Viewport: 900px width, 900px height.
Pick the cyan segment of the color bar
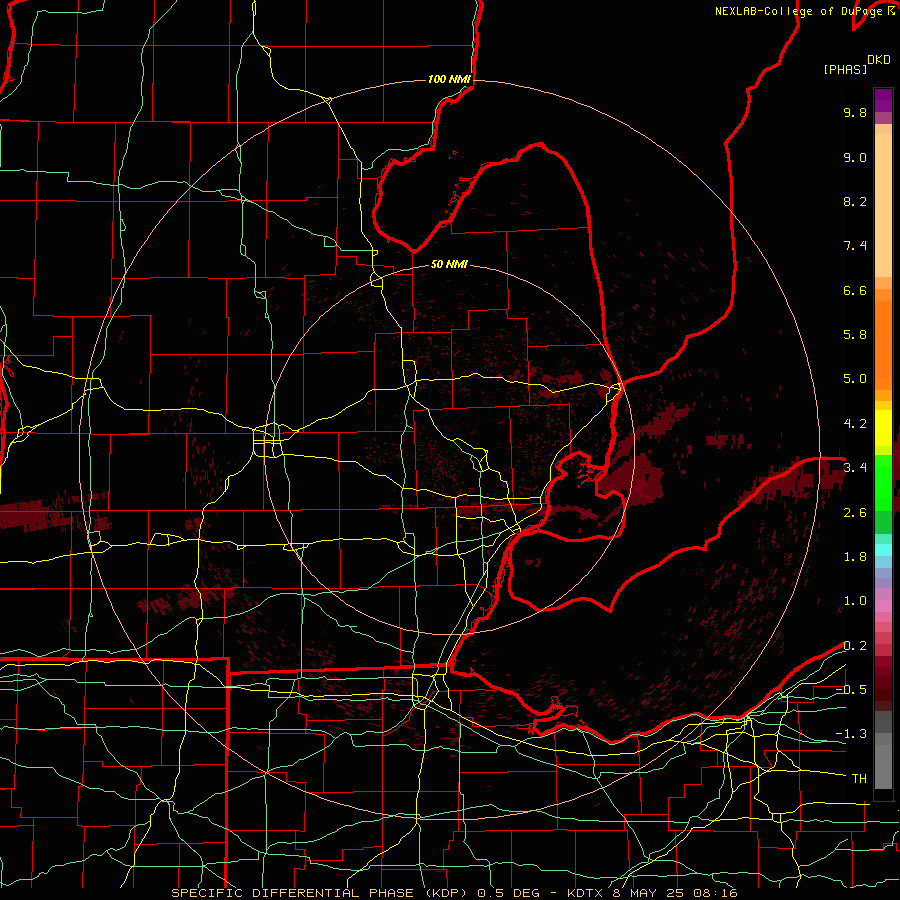[x=883, y=550]
